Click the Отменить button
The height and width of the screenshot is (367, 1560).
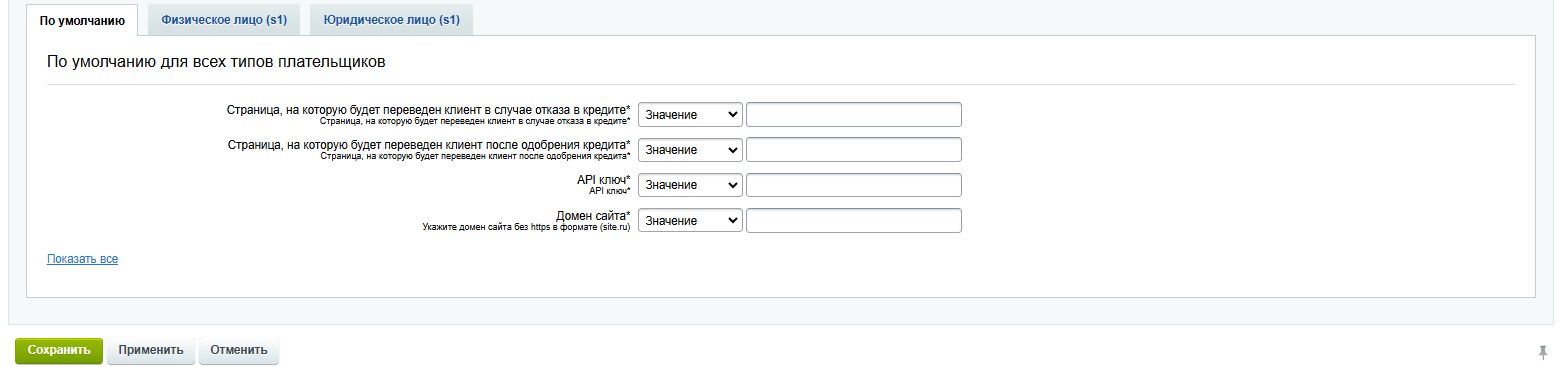(239, 350)
